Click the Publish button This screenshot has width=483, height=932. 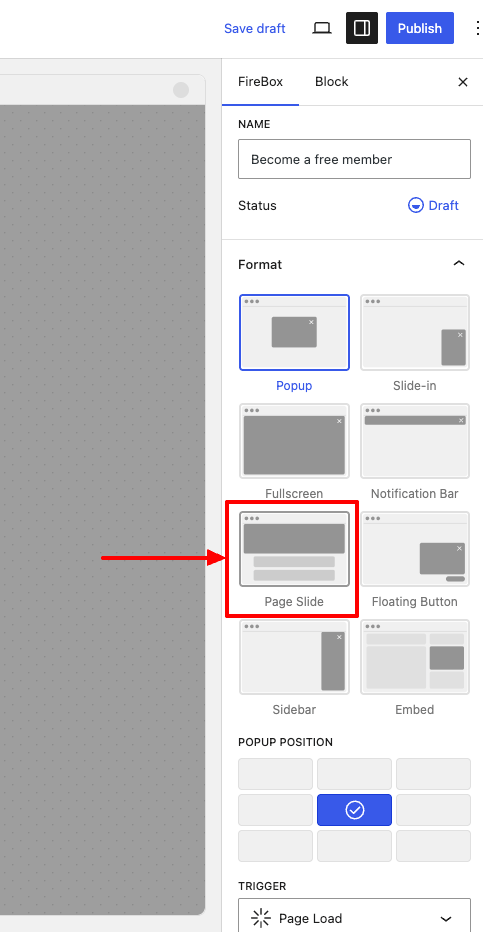coord(420,28)
